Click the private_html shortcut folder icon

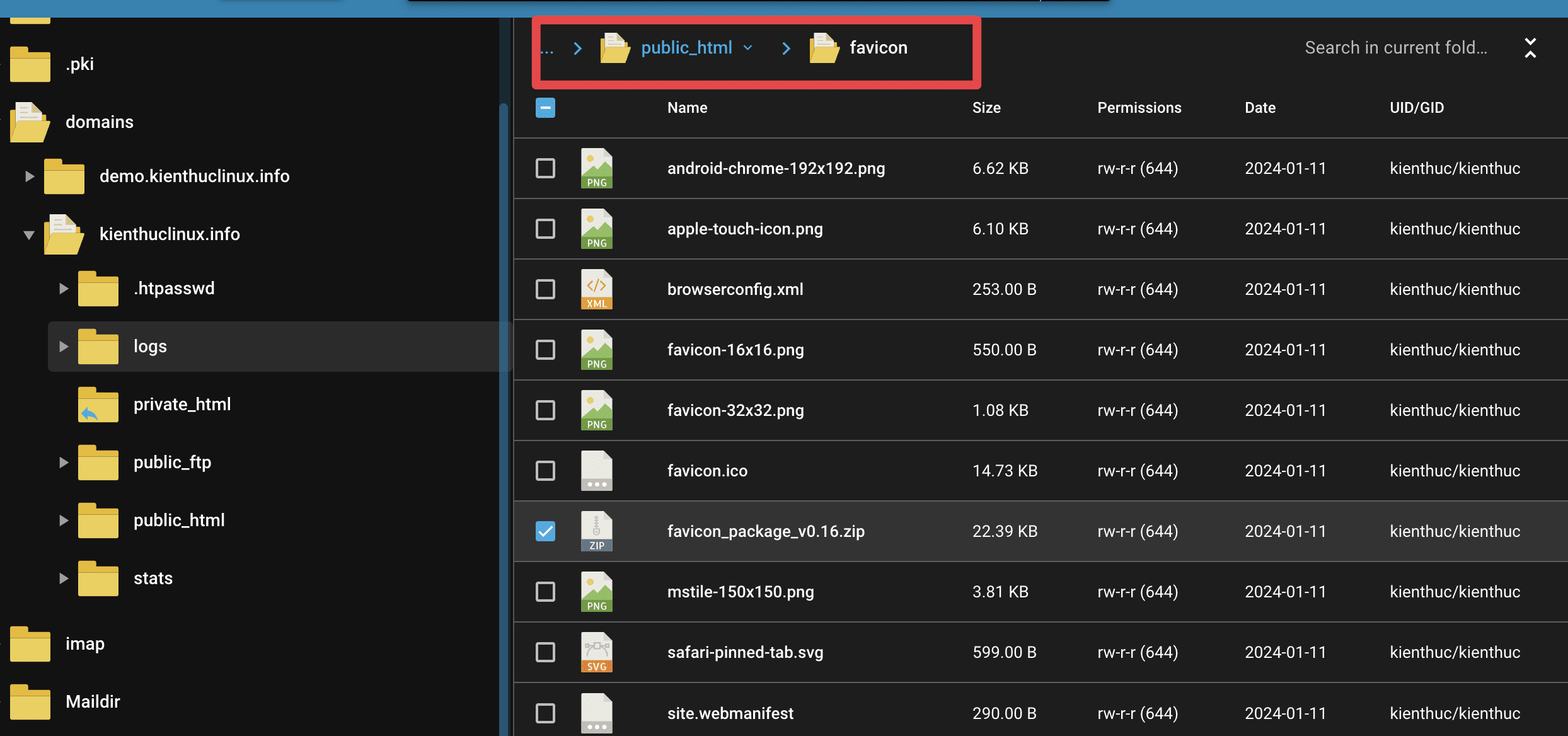tap(98, 404)
